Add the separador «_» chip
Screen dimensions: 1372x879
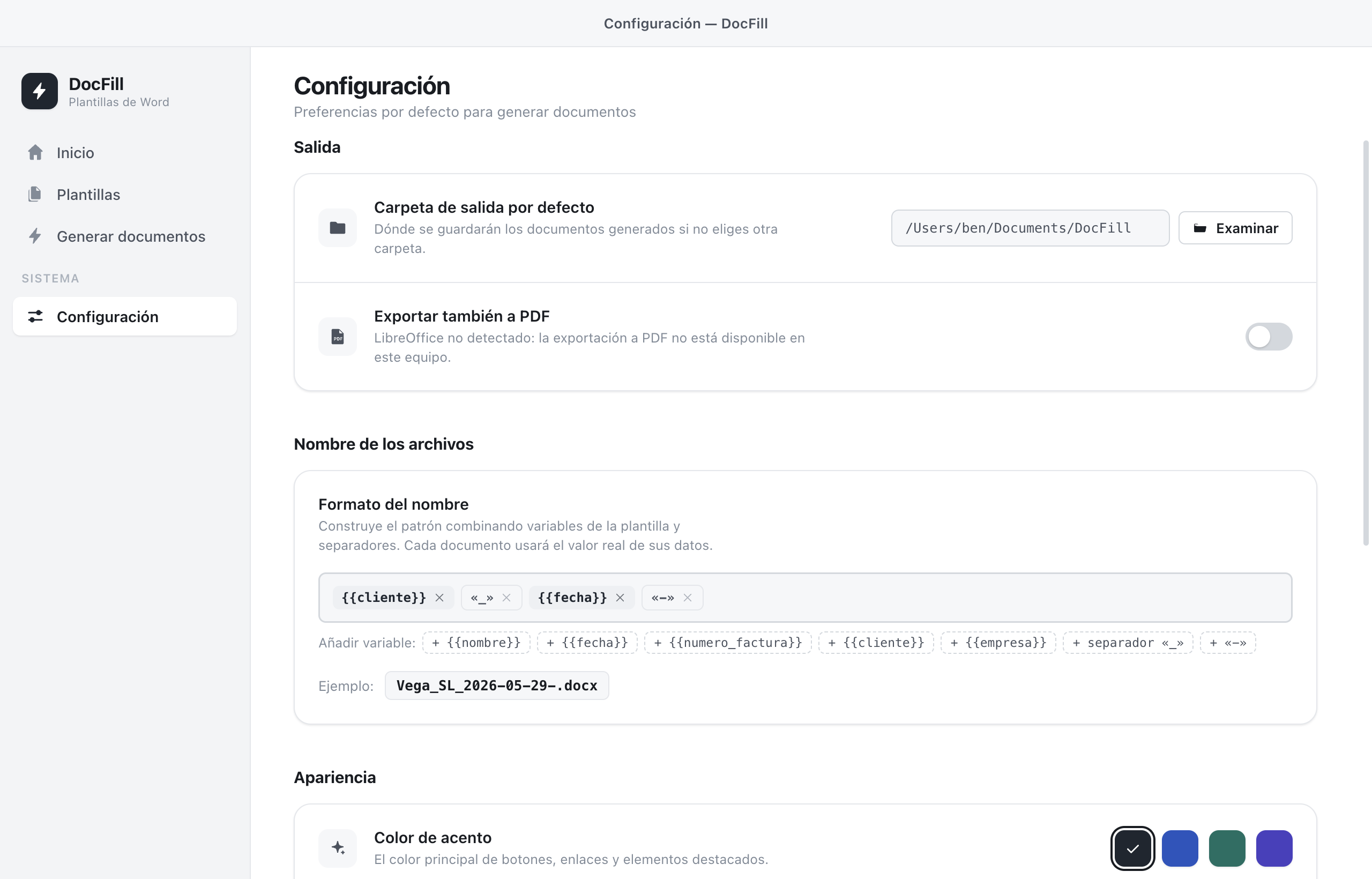(x=1127, y=643)
